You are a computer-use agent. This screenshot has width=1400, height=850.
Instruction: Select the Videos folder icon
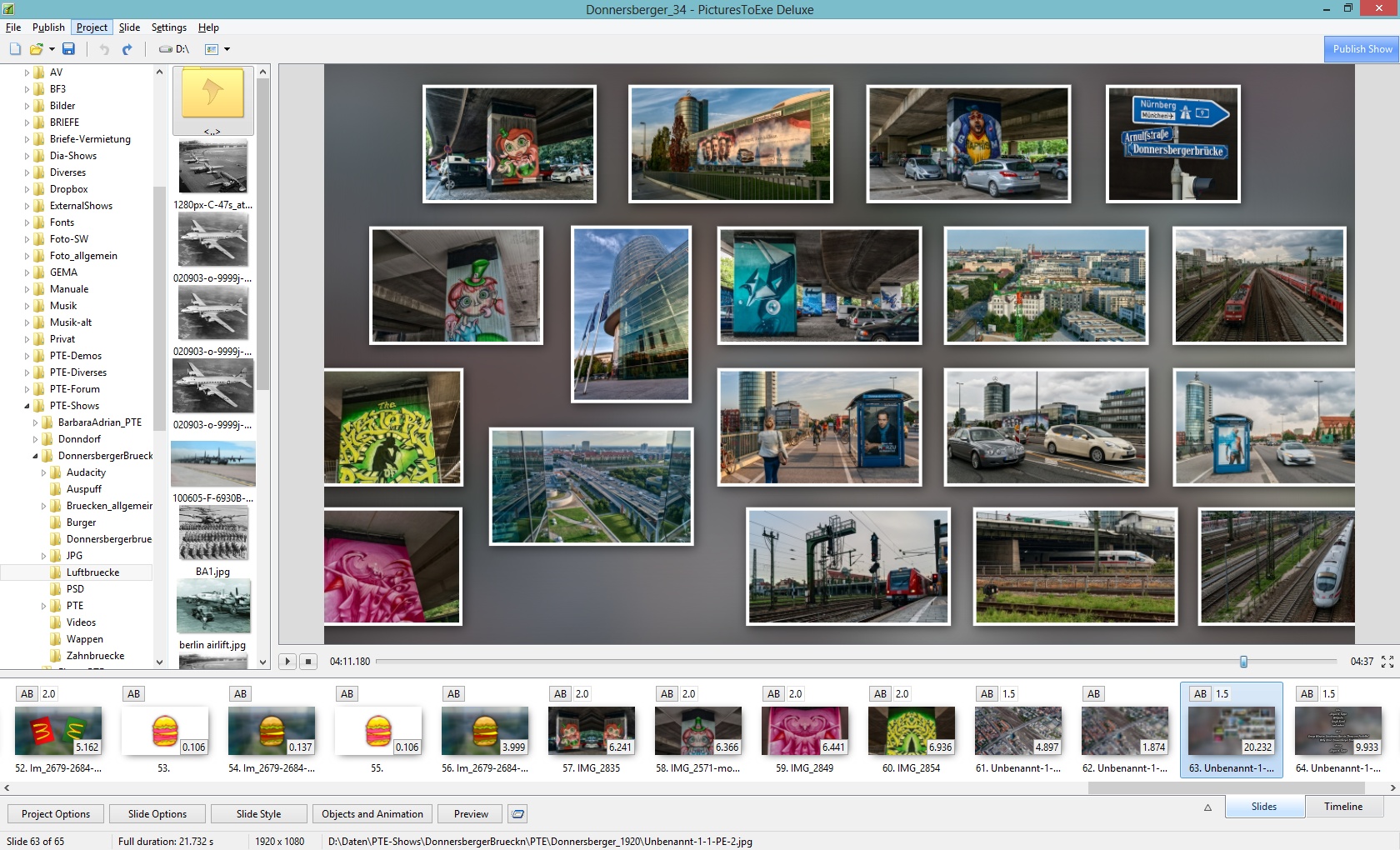tap(56, 622)
